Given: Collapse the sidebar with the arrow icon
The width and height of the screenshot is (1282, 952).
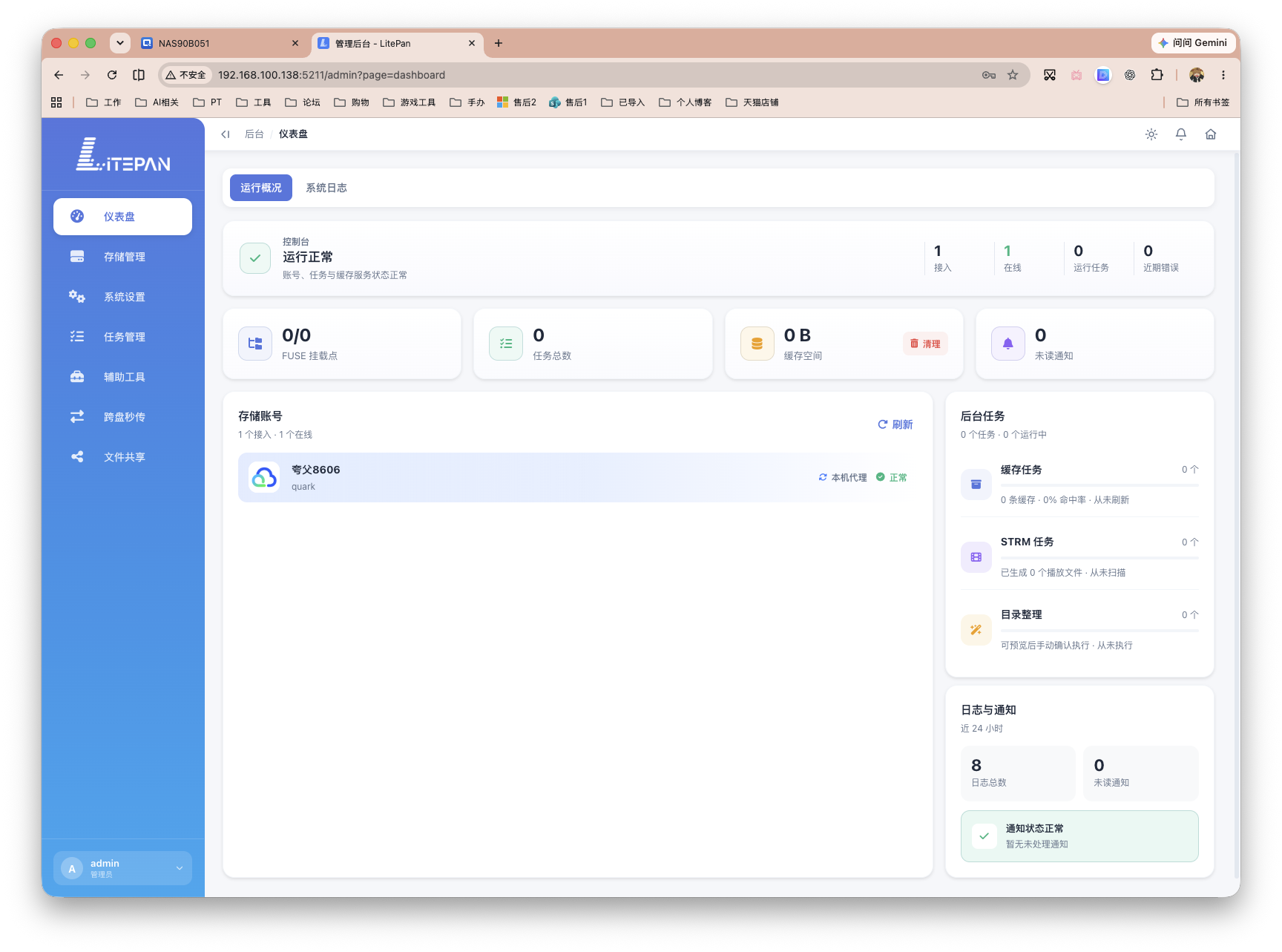Looking at the screenshot, I should click(x=226, y=134).
